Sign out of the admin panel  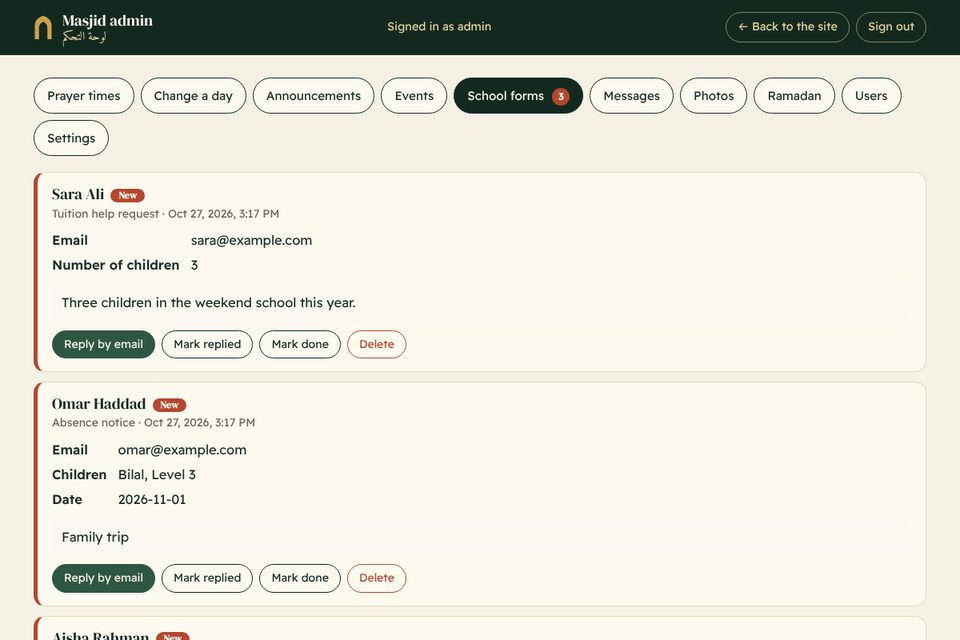pyautogui.click(x=891, y=27)
